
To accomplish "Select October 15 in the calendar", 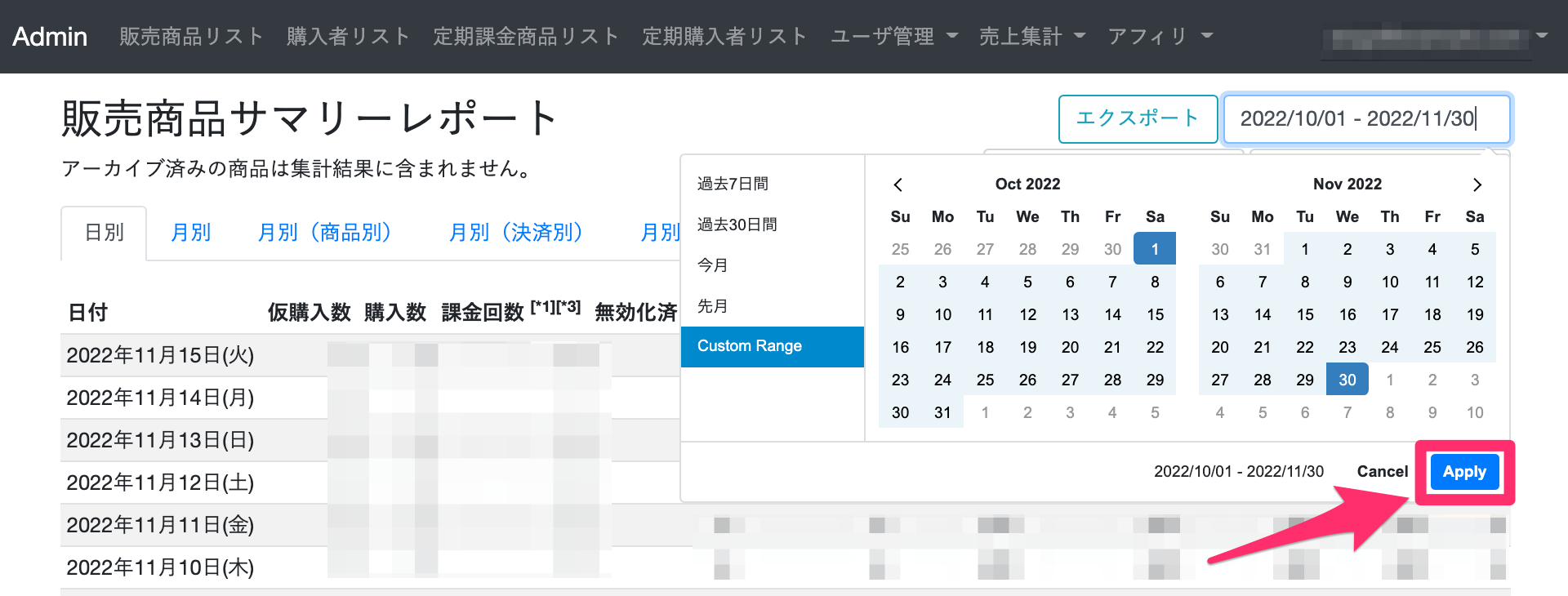I will pos(1155,315).
